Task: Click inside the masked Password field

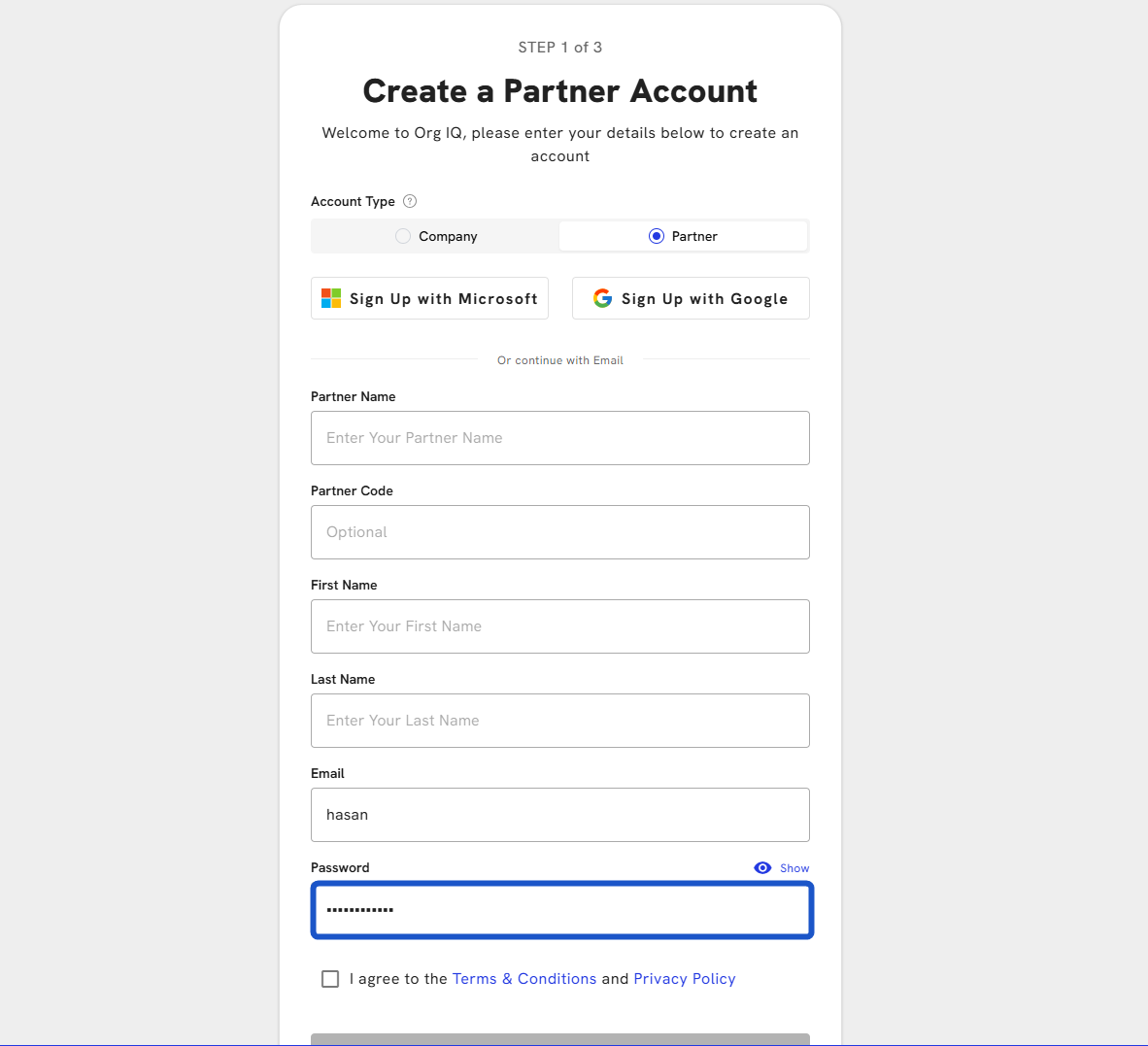Action: 560,910
